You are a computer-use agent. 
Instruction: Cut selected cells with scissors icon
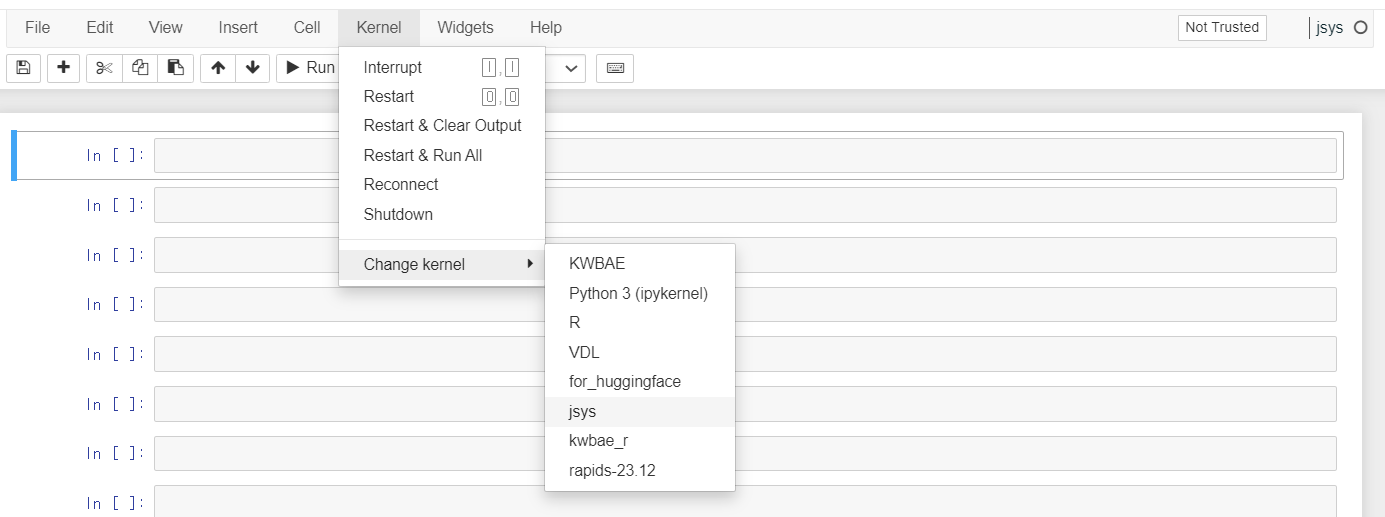click(104, 68)
